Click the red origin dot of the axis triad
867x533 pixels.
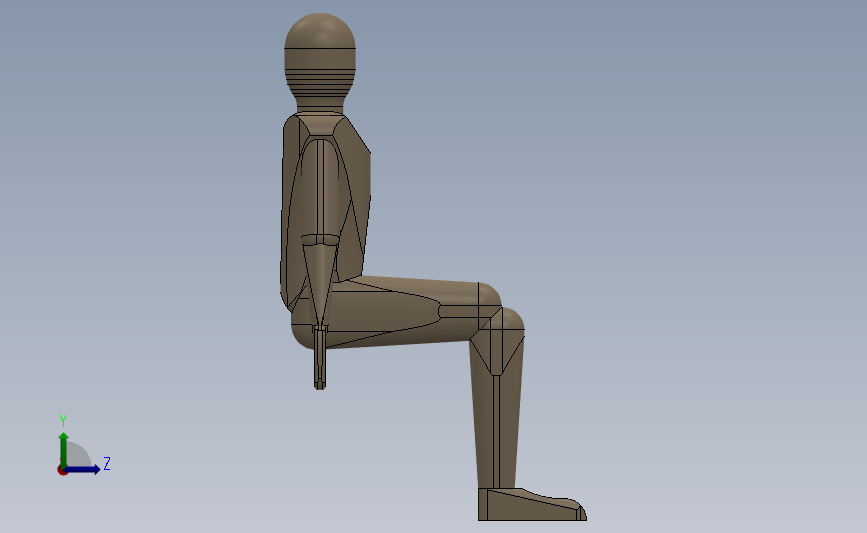click(x=62, y=470)
